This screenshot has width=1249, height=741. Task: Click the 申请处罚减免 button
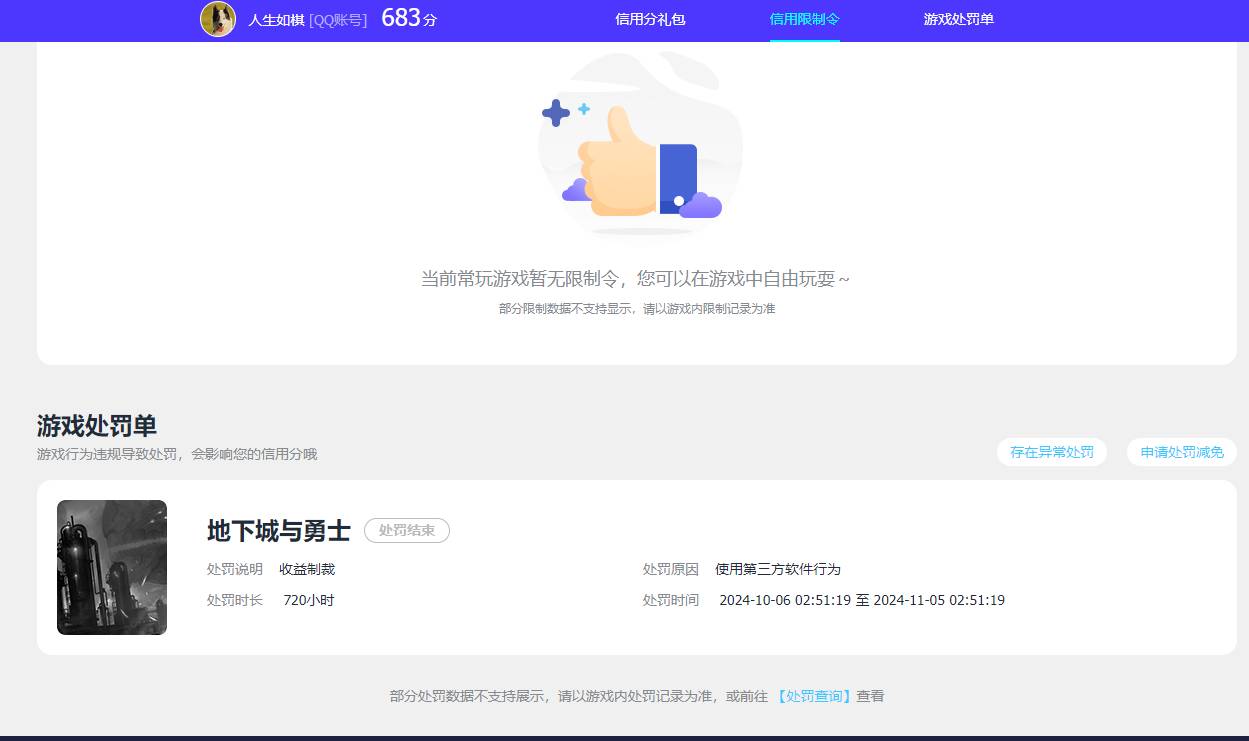pos(1181,452)
